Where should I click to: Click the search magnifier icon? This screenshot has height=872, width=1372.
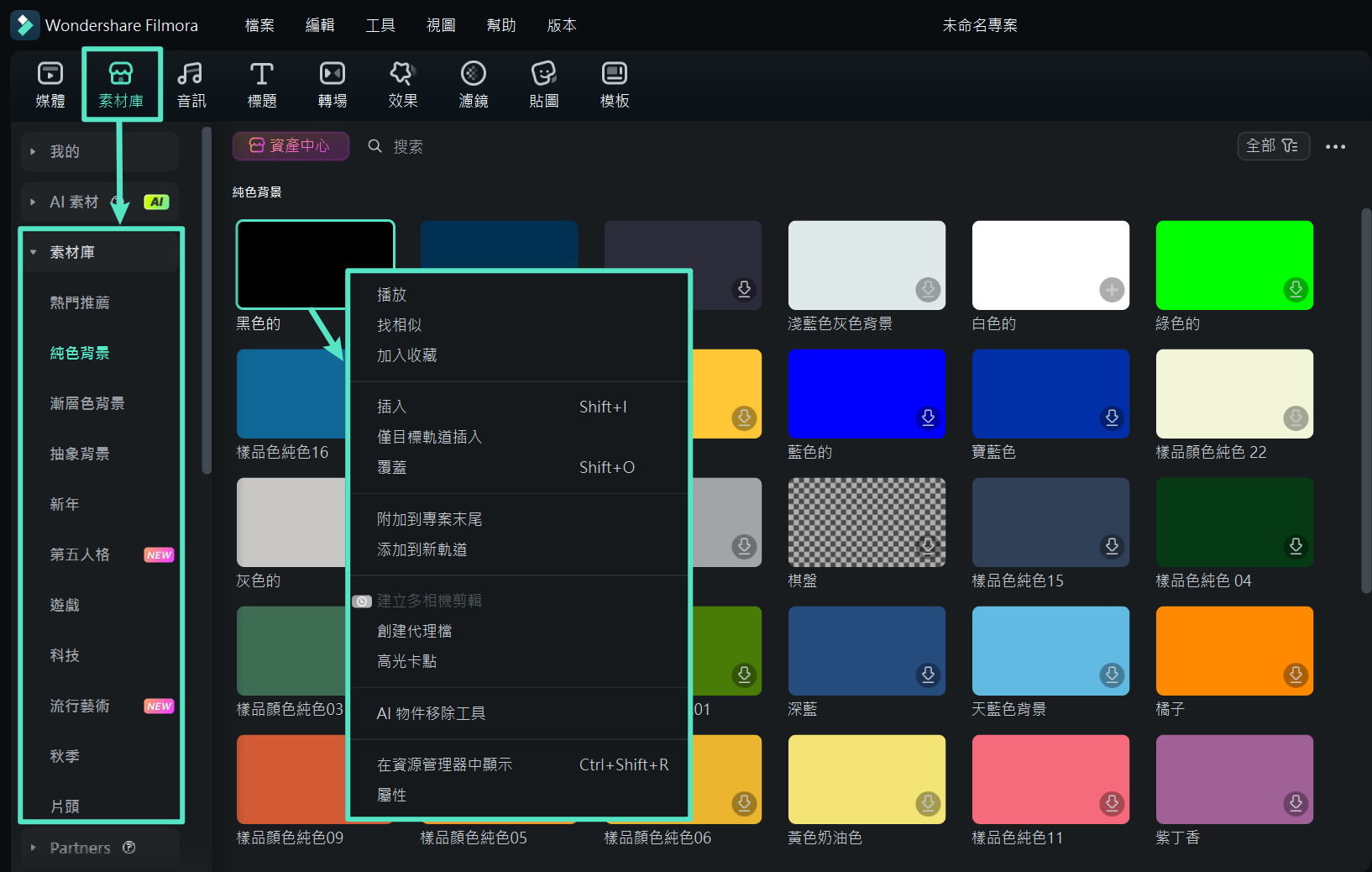375,146
